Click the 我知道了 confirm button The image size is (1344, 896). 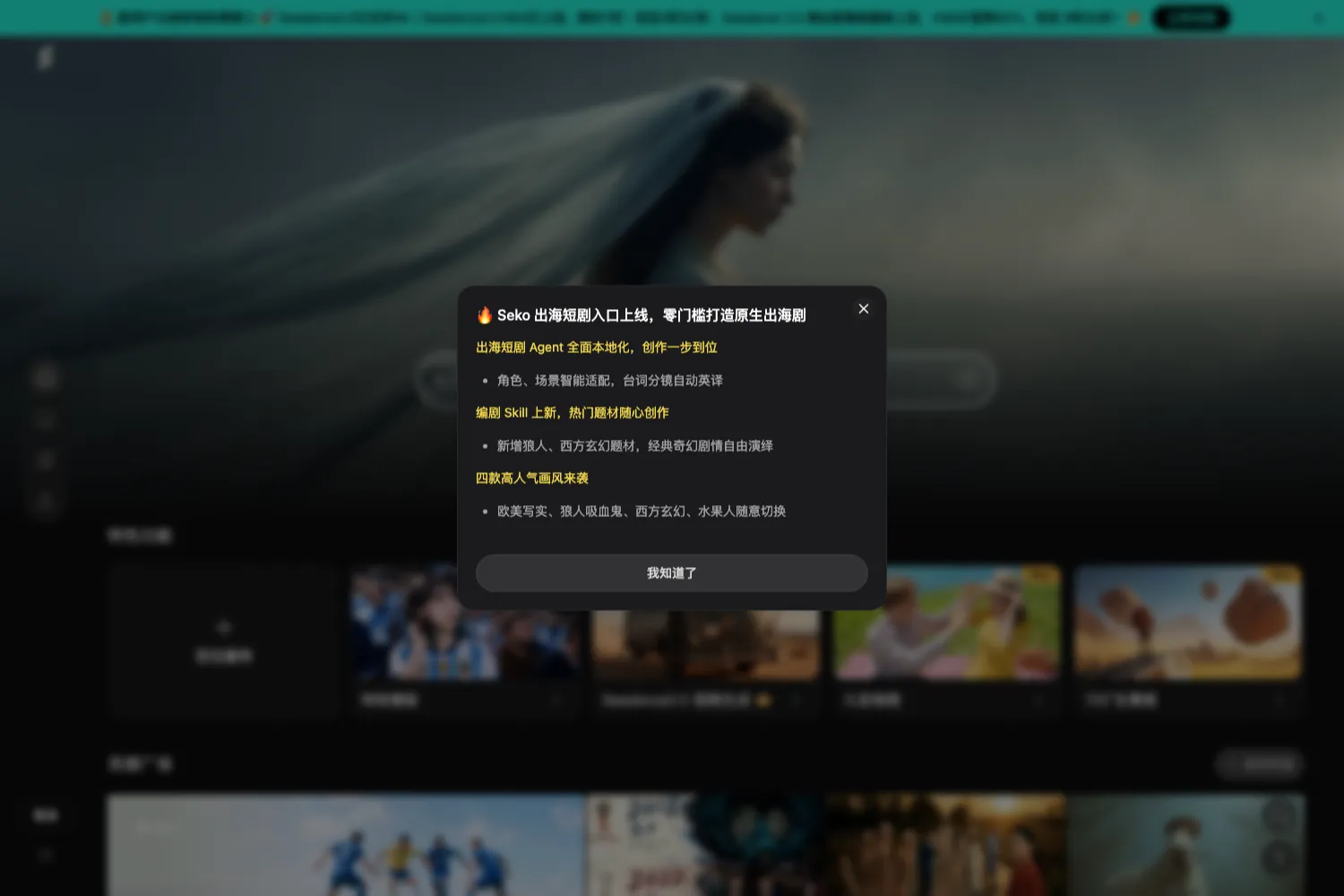coord(672,573)
